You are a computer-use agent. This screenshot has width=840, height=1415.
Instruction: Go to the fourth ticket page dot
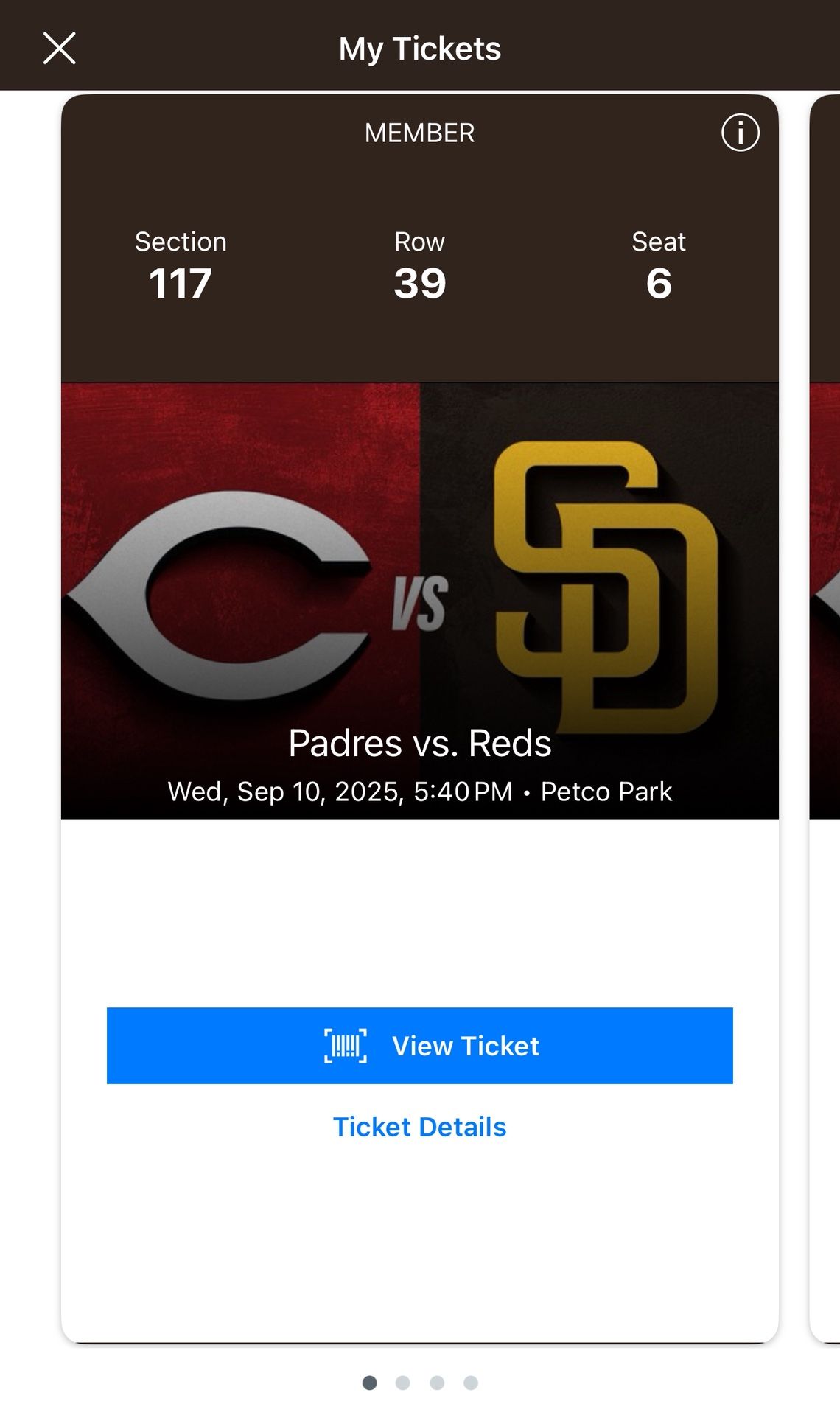point(471,1383)
